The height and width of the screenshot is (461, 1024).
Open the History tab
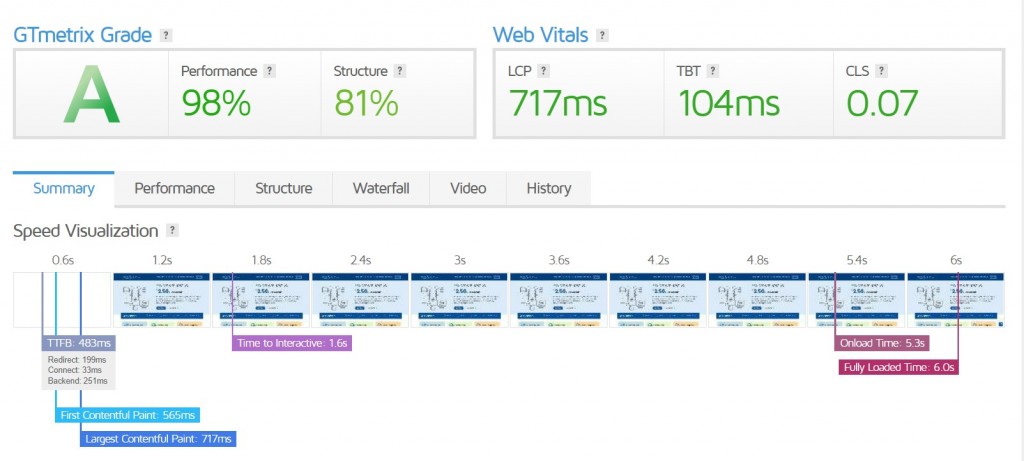pyautogui.click(x=549, y=189)
